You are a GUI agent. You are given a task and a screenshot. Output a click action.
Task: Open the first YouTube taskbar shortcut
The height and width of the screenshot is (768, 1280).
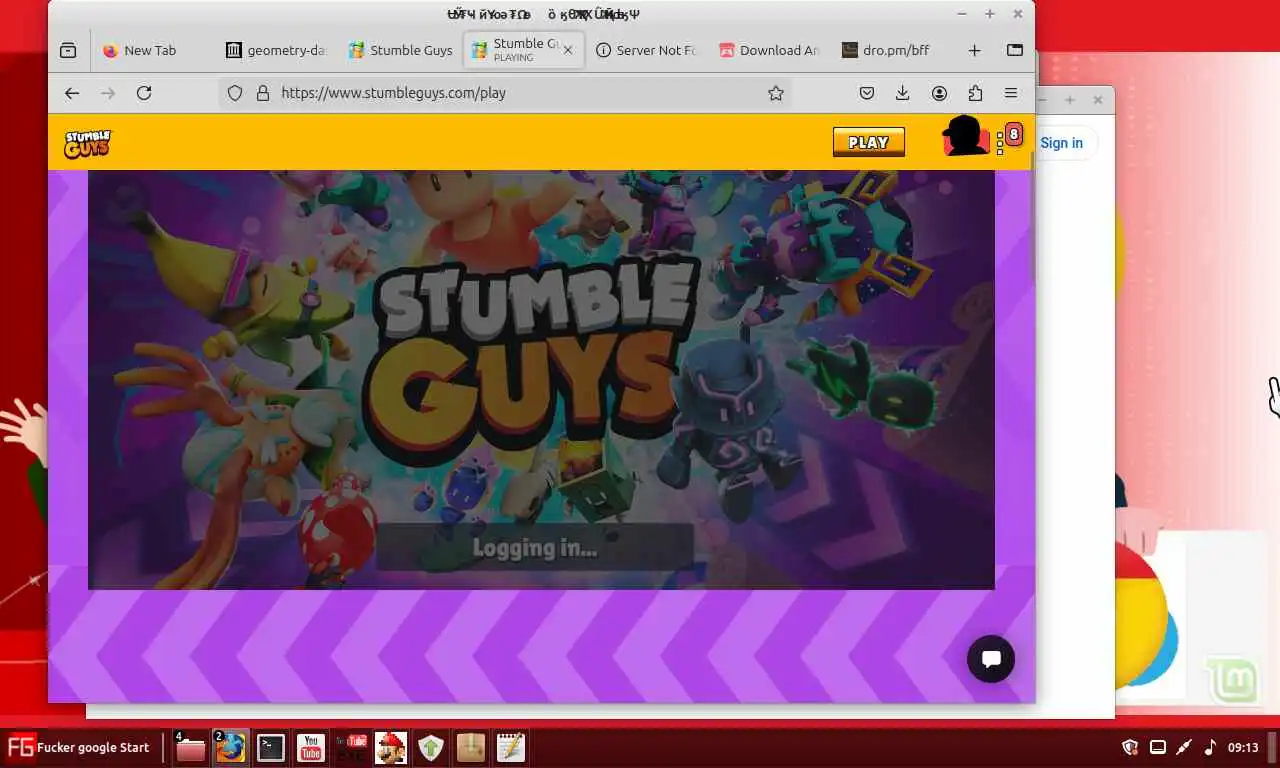[x=311, y=747]
